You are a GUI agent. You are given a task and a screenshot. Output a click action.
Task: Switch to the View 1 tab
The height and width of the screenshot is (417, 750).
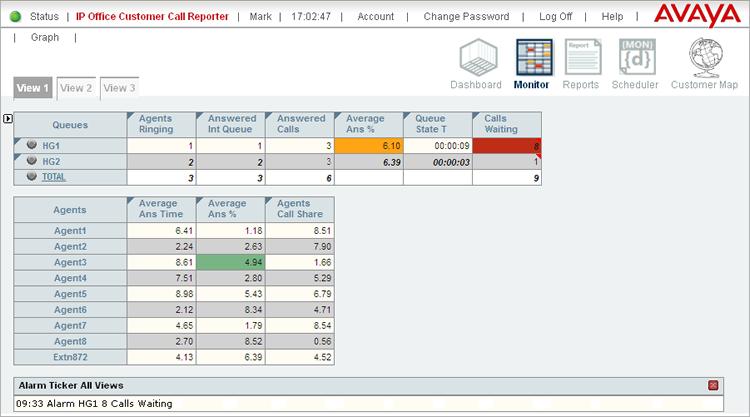(33, 88)
